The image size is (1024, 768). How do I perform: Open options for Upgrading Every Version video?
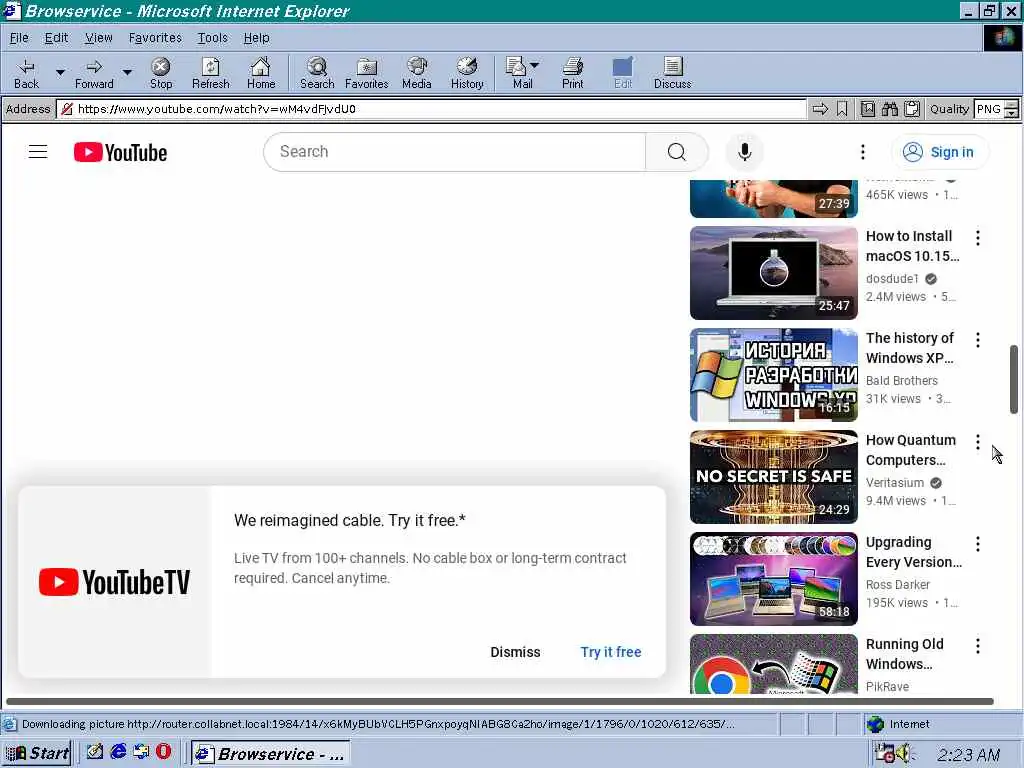tap(978, 543)
